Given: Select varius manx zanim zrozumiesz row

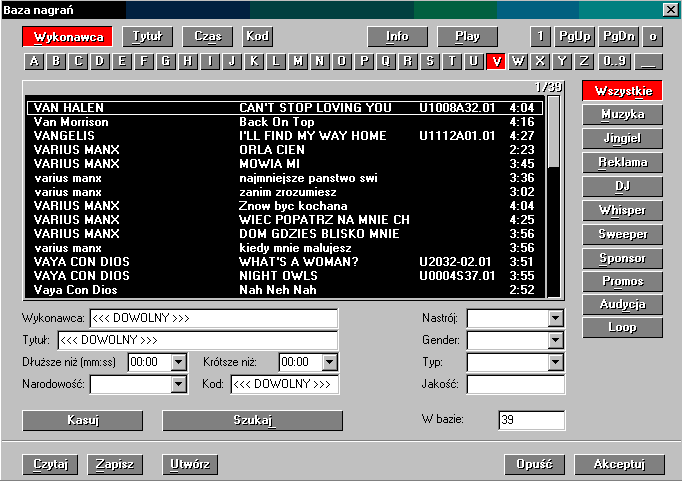Looking at the screenshot, I should pos(285,192).
